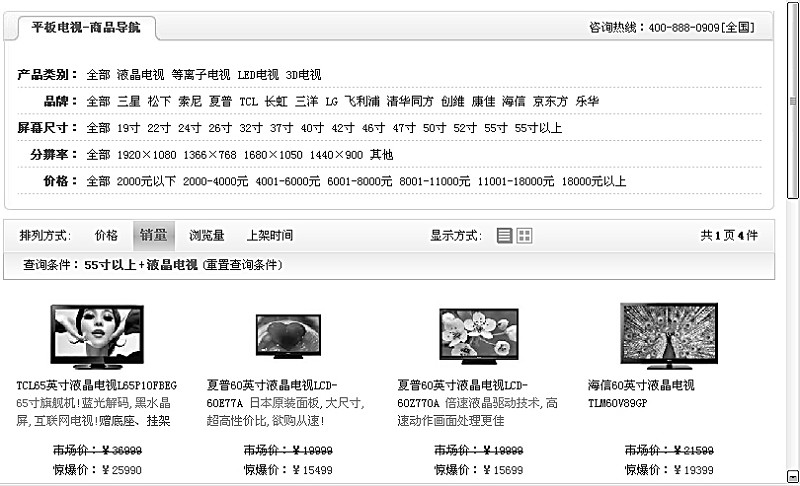Select 全部 in 屏幕尺寸 row
Viewport: 800px width, 486px height.
click(x=98, y=128)
